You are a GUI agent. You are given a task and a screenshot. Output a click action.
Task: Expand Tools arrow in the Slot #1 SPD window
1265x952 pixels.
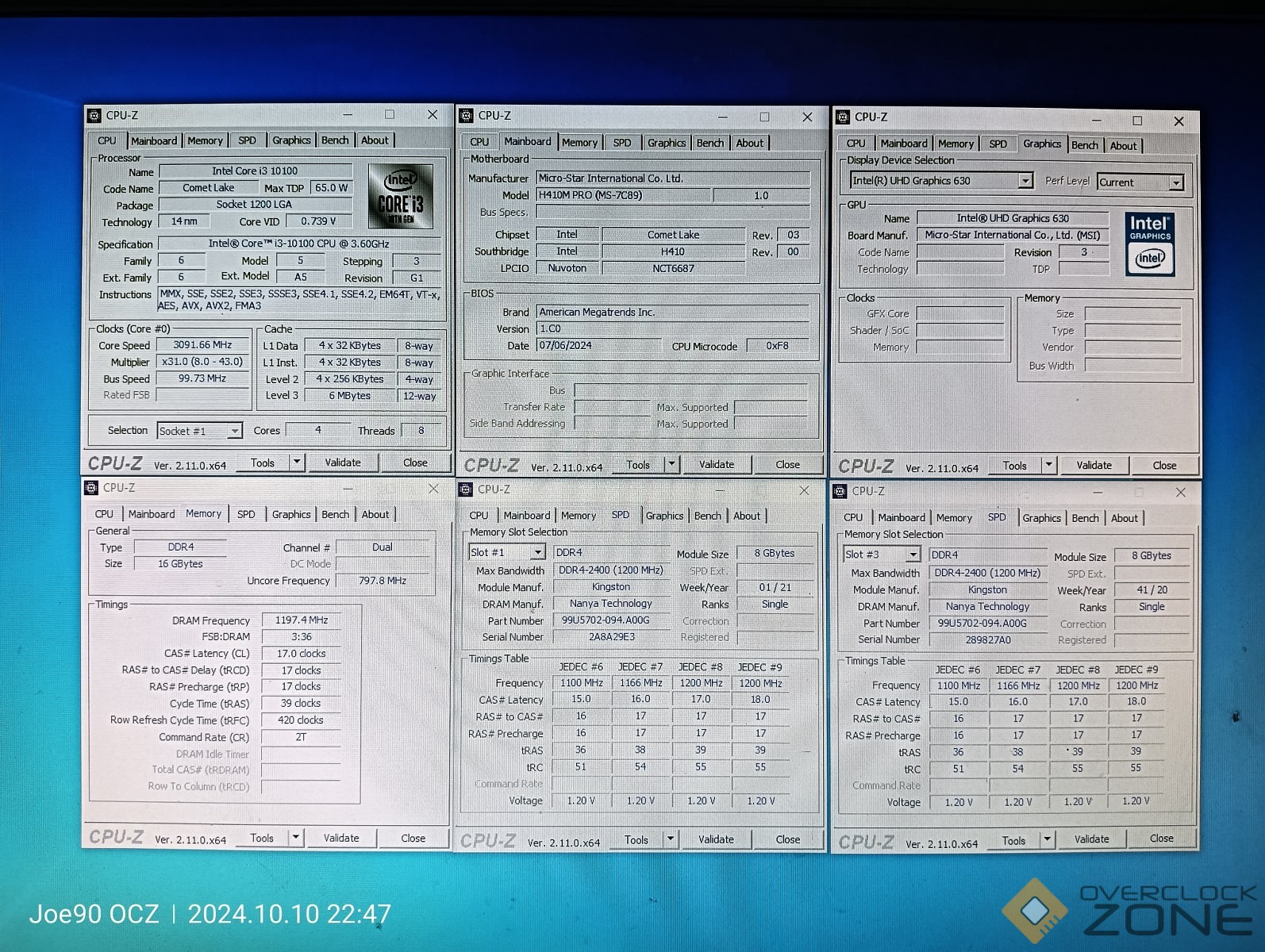click(x=671, y=839)
